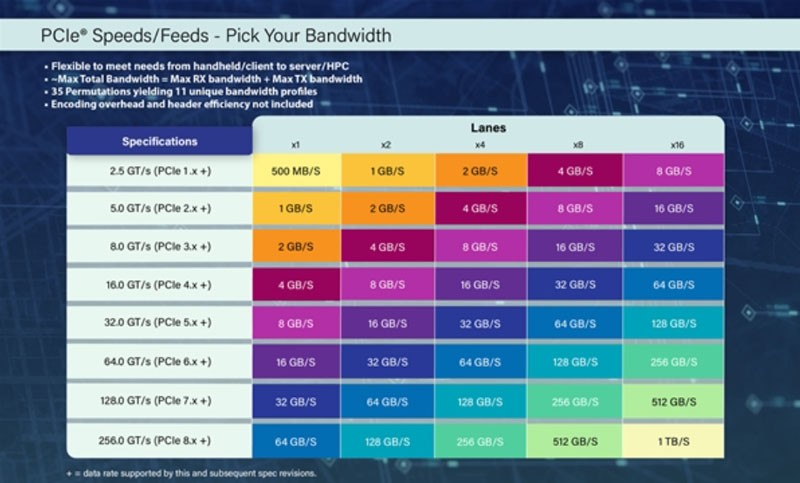Select the x1 lane column header

(x=297, y=144)
